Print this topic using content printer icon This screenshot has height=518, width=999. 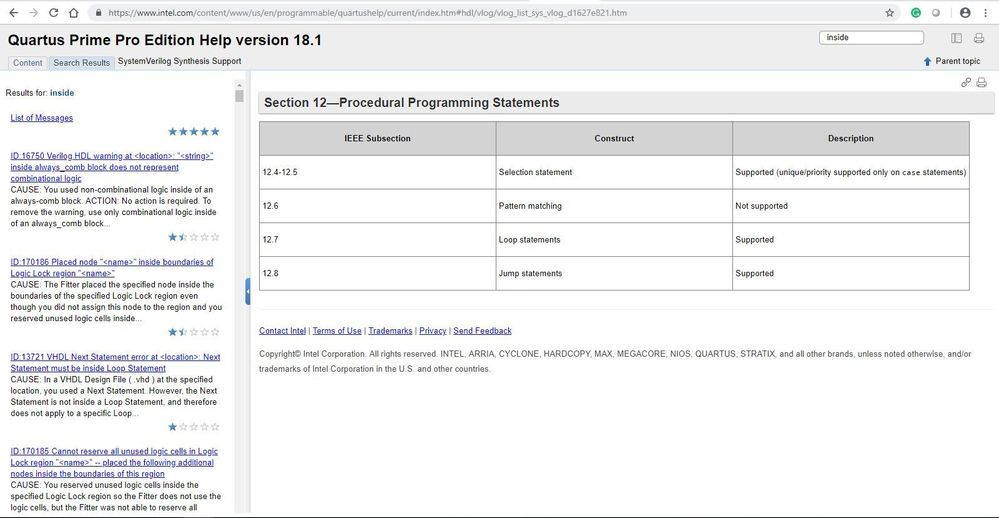981,82
